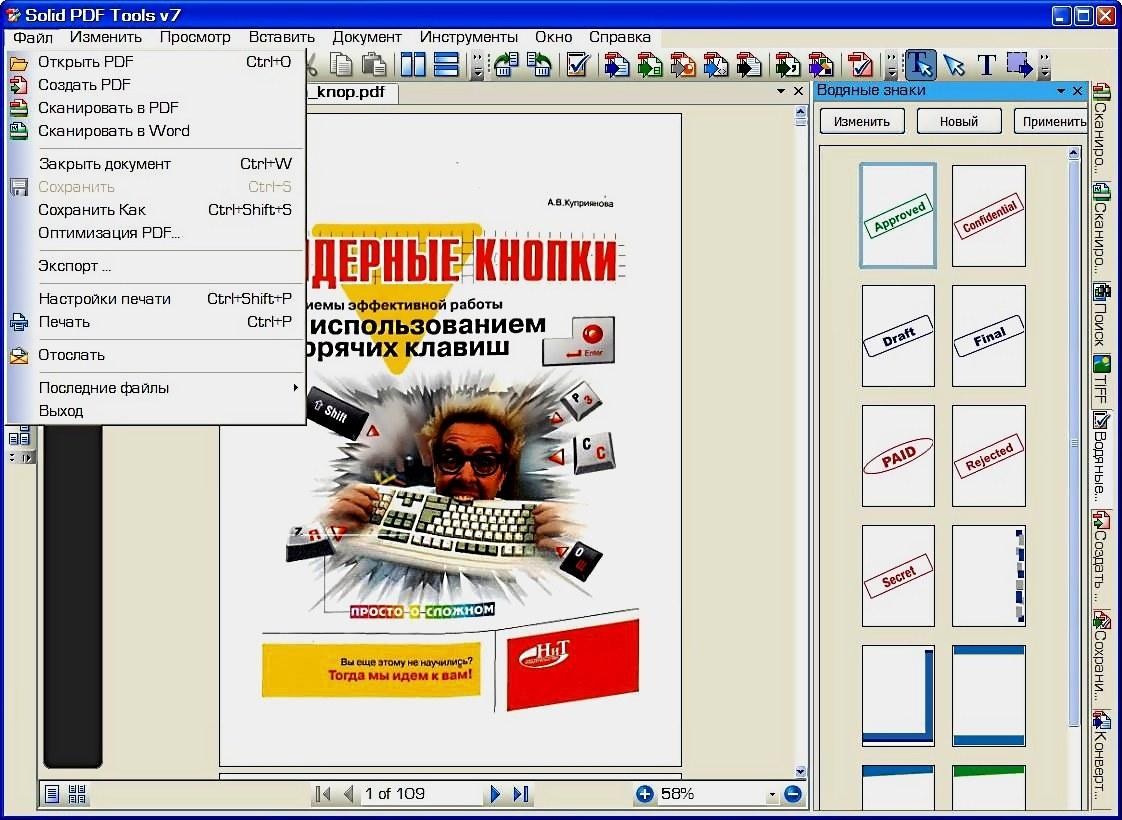Go to the previous page
This screenshot has height=820, width=1122.
coord(348,794)
